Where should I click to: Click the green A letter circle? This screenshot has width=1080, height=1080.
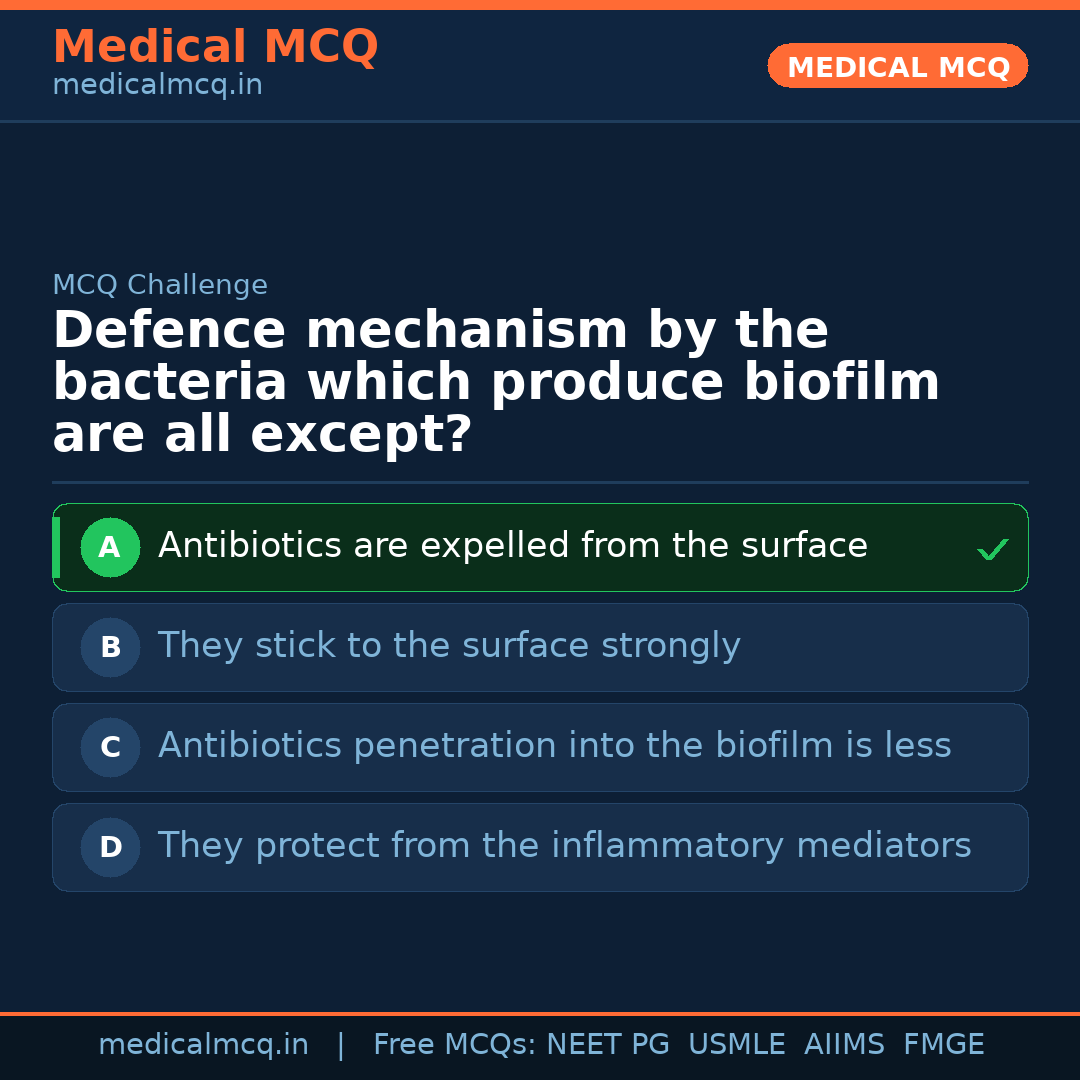point(110,547)
